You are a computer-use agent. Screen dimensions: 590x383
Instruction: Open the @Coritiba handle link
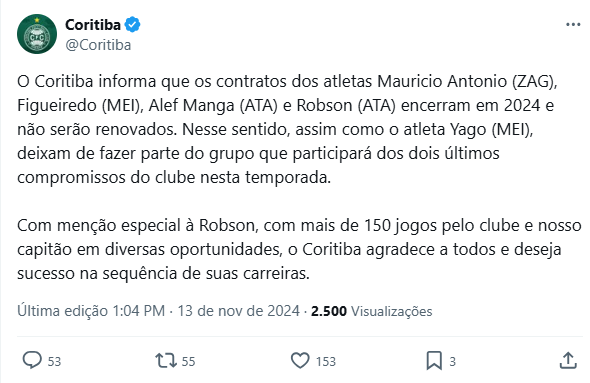98,45
